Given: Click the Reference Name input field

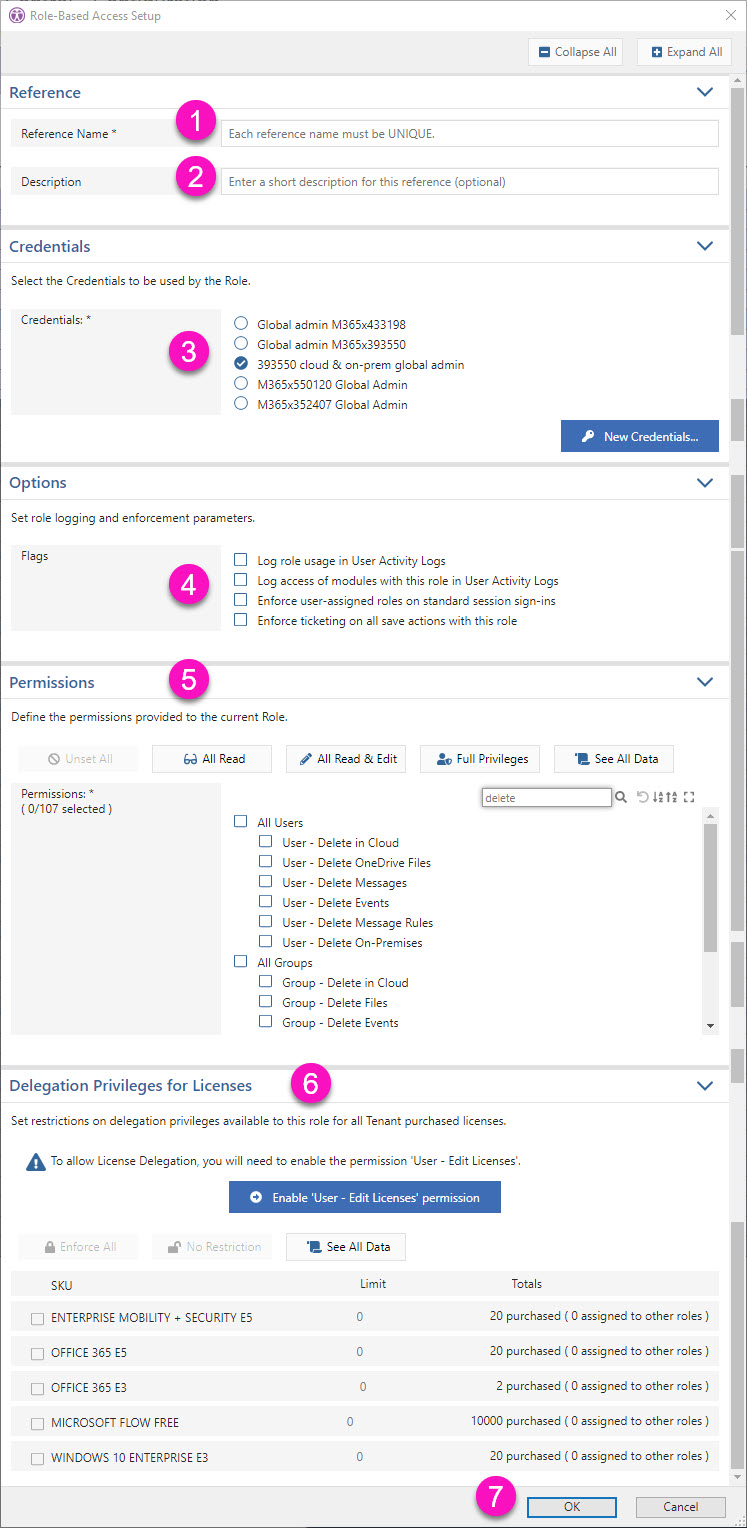Looking at the screenshot, I should pos(469,133).
